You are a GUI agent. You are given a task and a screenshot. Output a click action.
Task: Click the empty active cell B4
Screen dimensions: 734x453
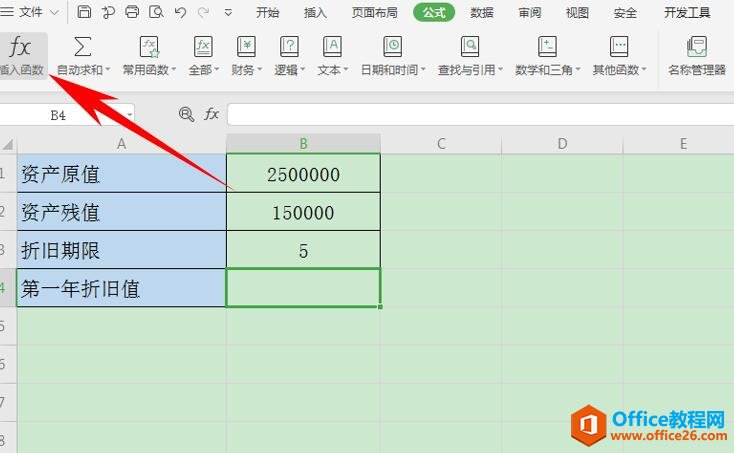(303, 288)
